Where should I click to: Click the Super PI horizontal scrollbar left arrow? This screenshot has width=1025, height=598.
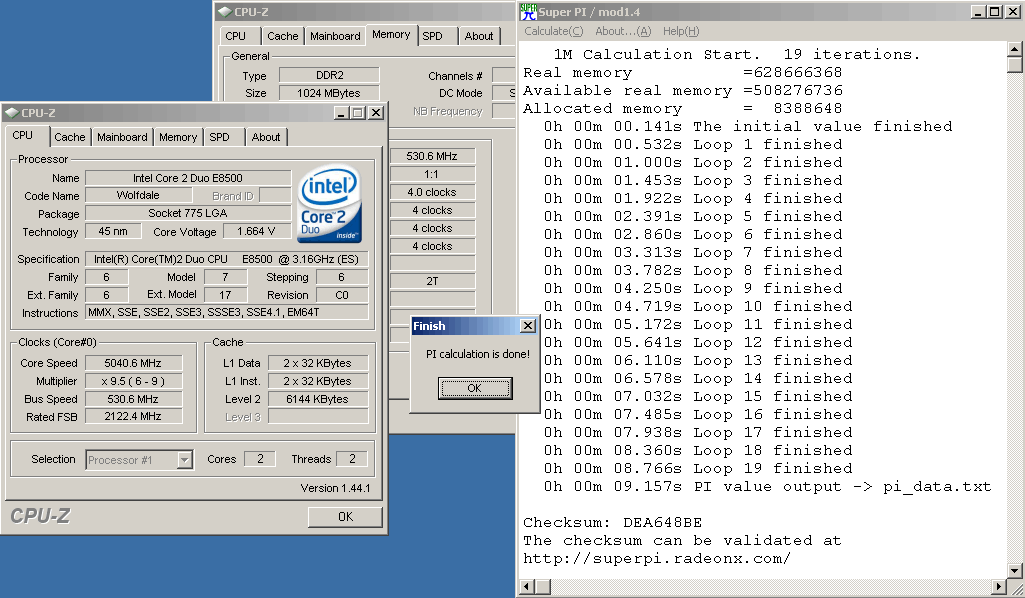528,587
